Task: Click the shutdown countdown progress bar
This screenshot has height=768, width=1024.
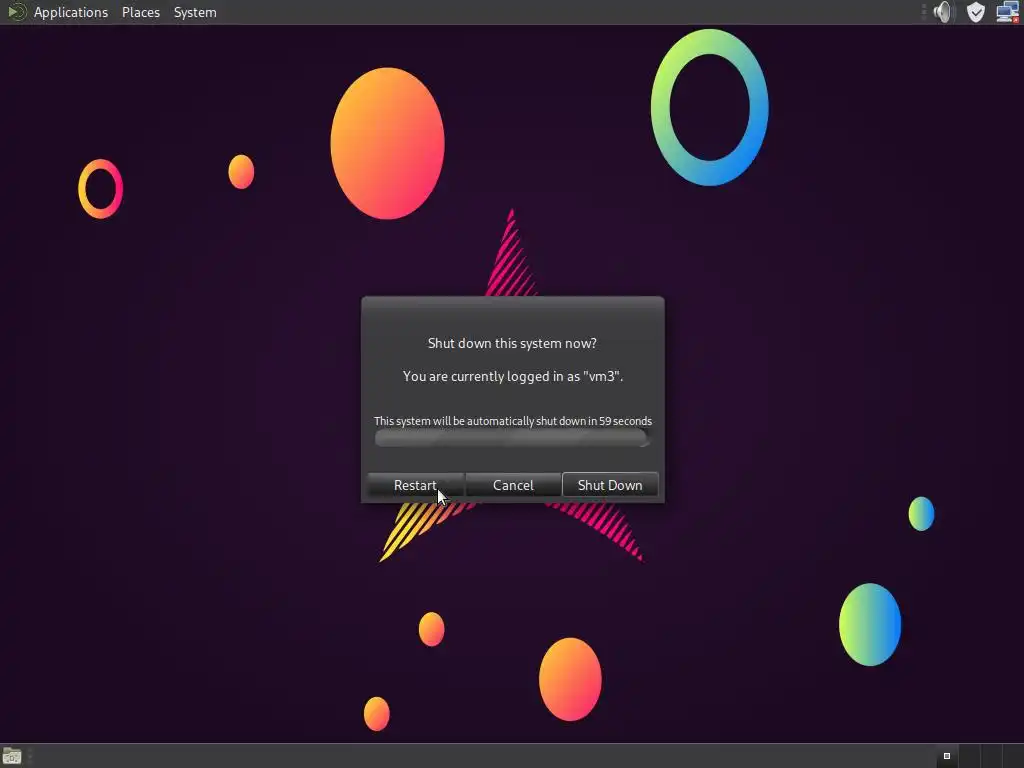Action: click(512, 438)
